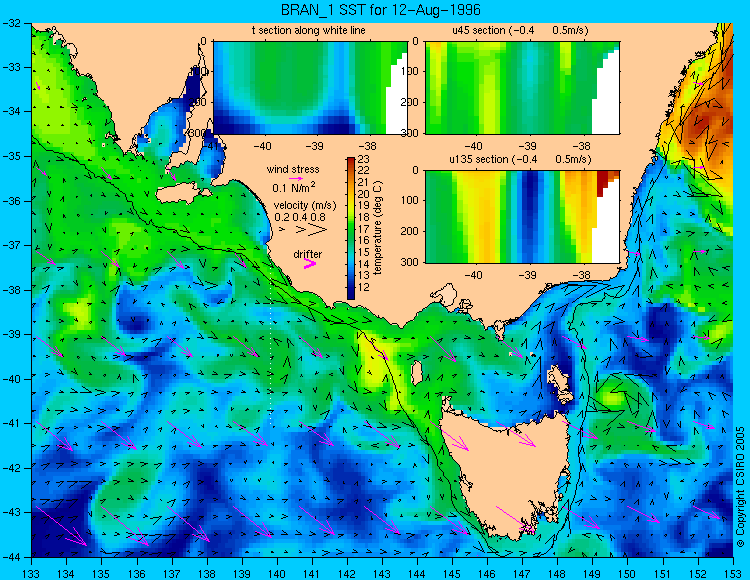Click -39 label under the u135 section
Image resolution: width=750 pixels, height=580 pixels.
tap(528, 275)
